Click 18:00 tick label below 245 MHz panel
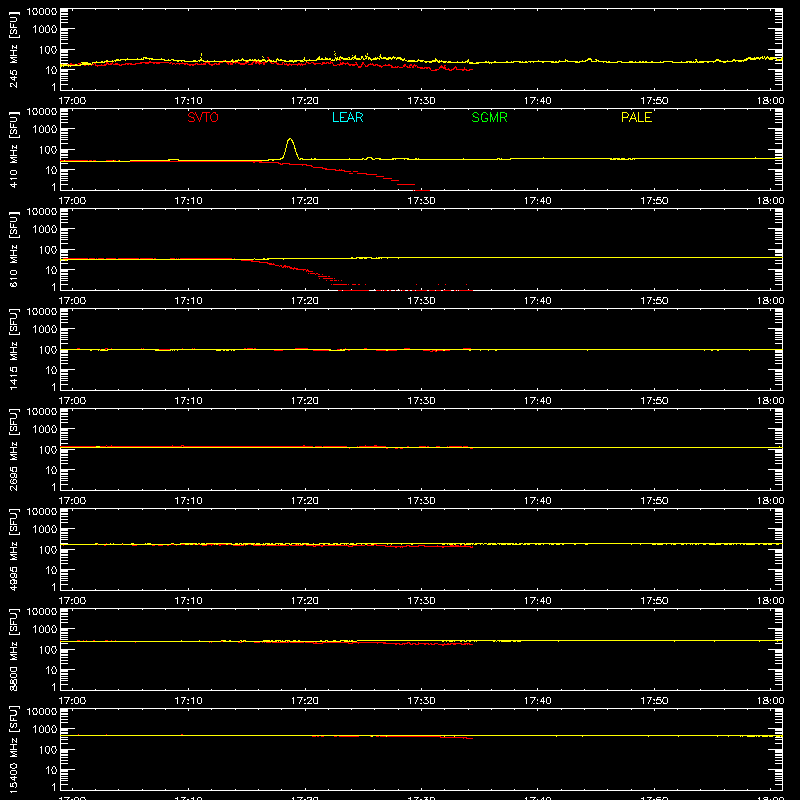Image resolution: width=800 pixels, height=800 pixels. 770,101
